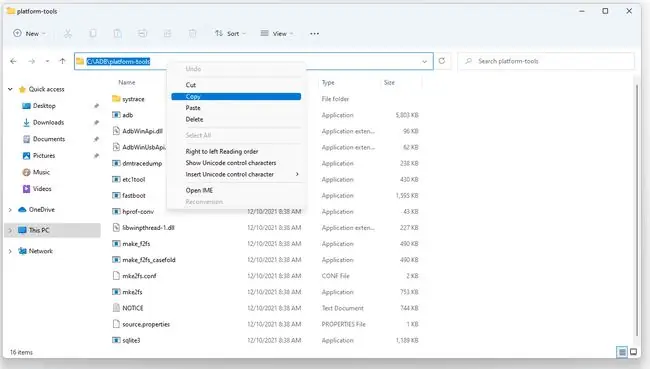Click the fastboot application icon
The image size is (650, 369).
tap(116, 195)
